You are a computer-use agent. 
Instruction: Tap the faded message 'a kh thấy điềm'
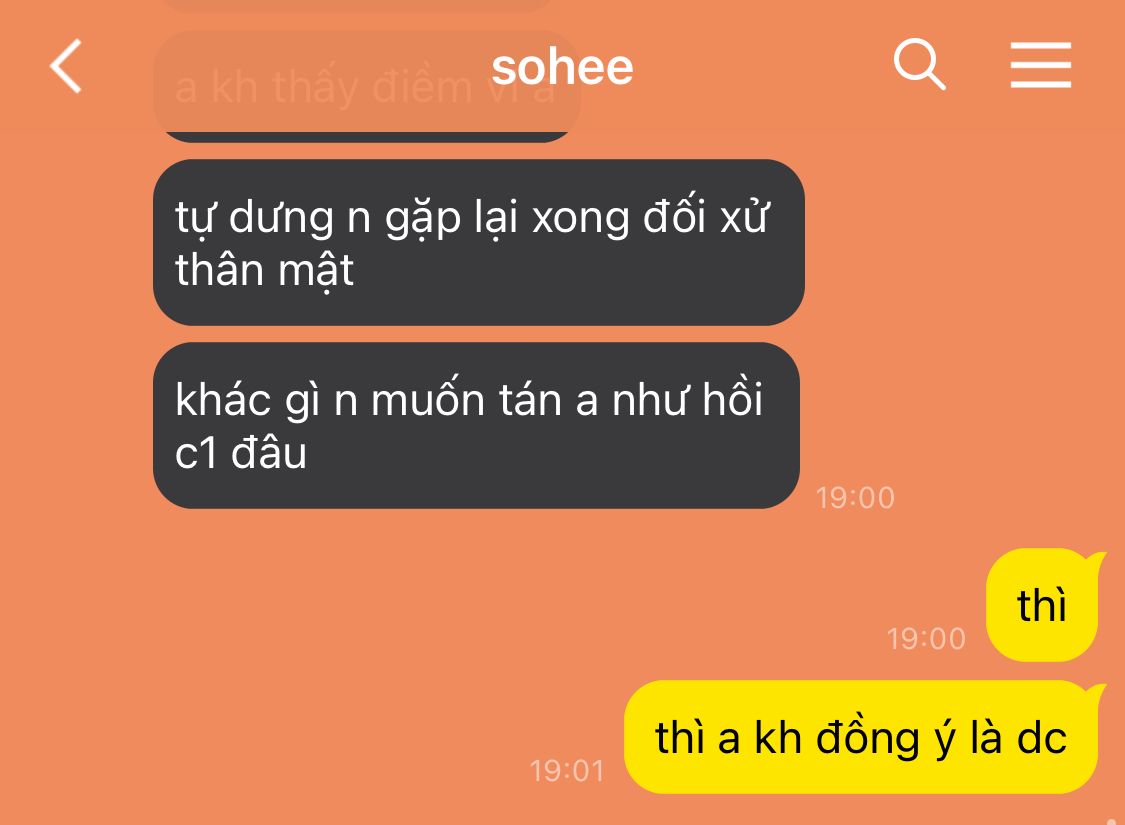[365, 88]
